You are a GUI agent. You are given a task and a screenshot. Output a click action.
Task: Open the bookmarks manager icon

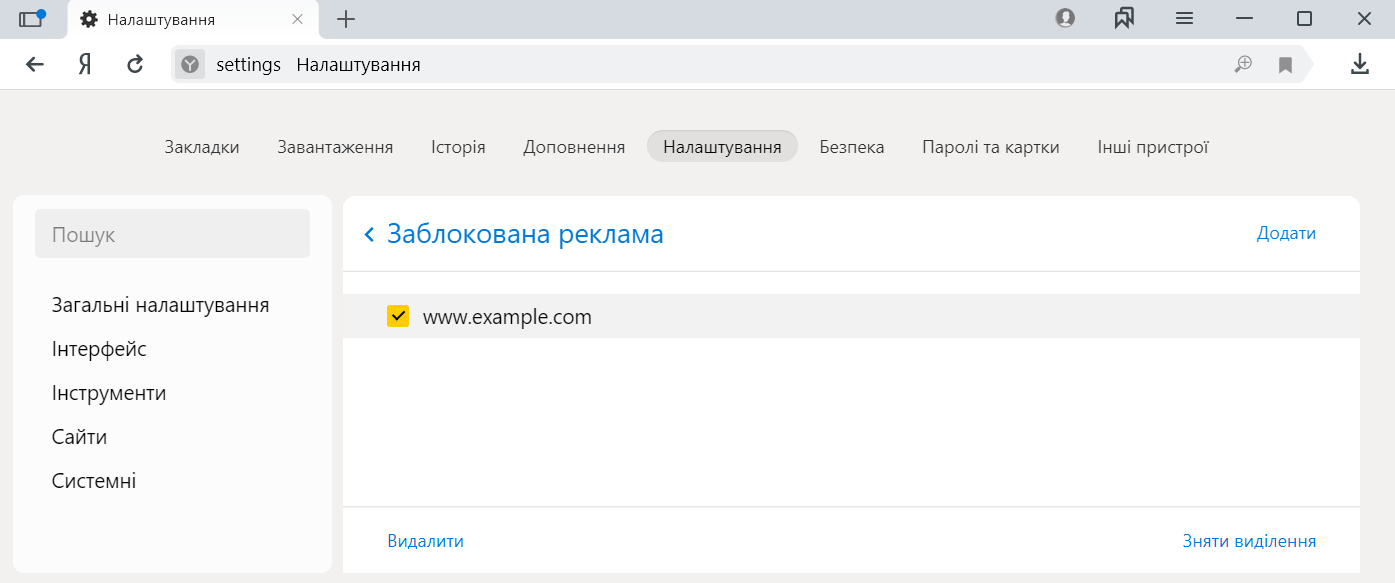pyautogui.click(x=1124, y=19)
